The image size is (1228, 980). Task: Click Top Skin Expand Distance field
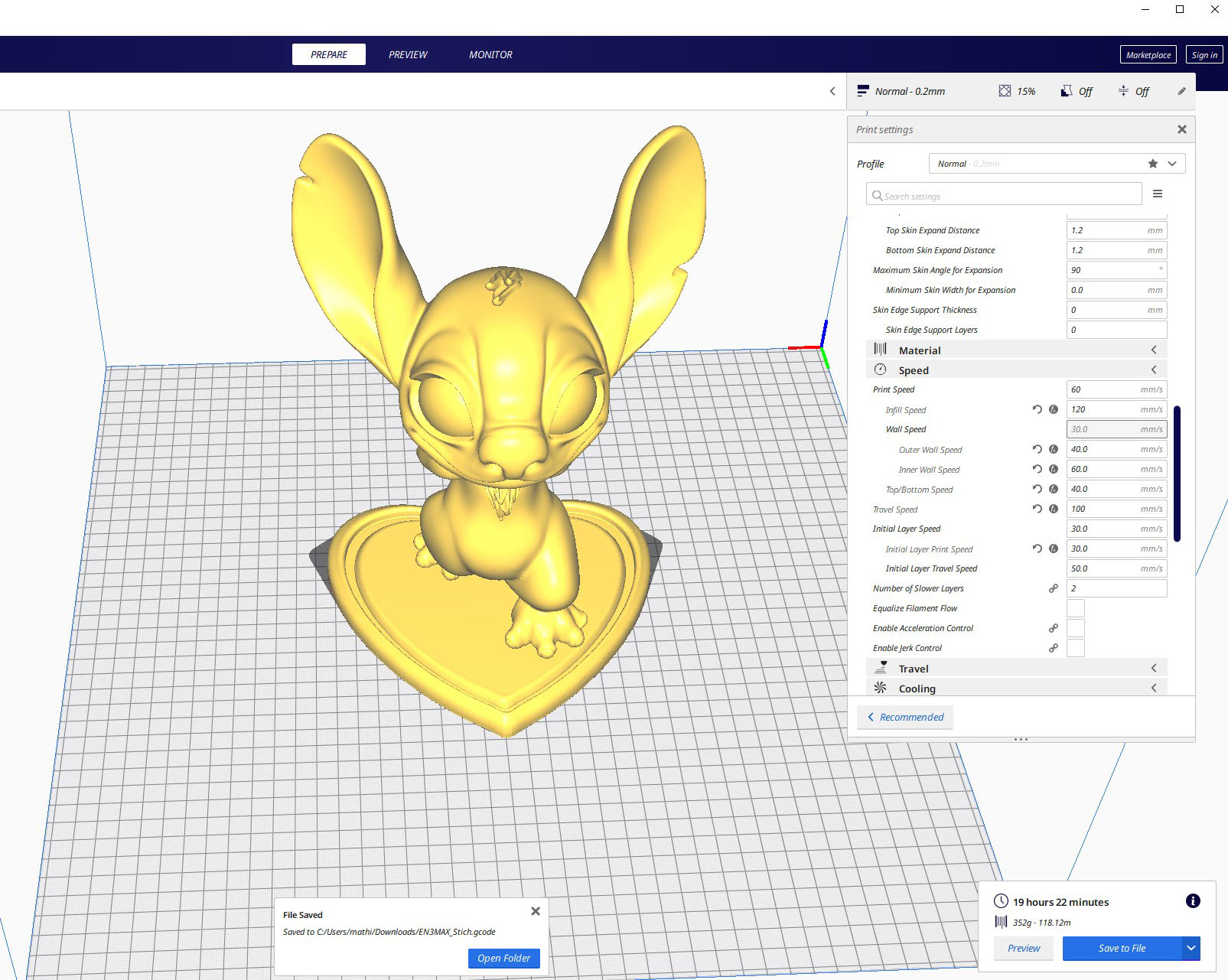pyautogui.click(x=1116, y=230)
